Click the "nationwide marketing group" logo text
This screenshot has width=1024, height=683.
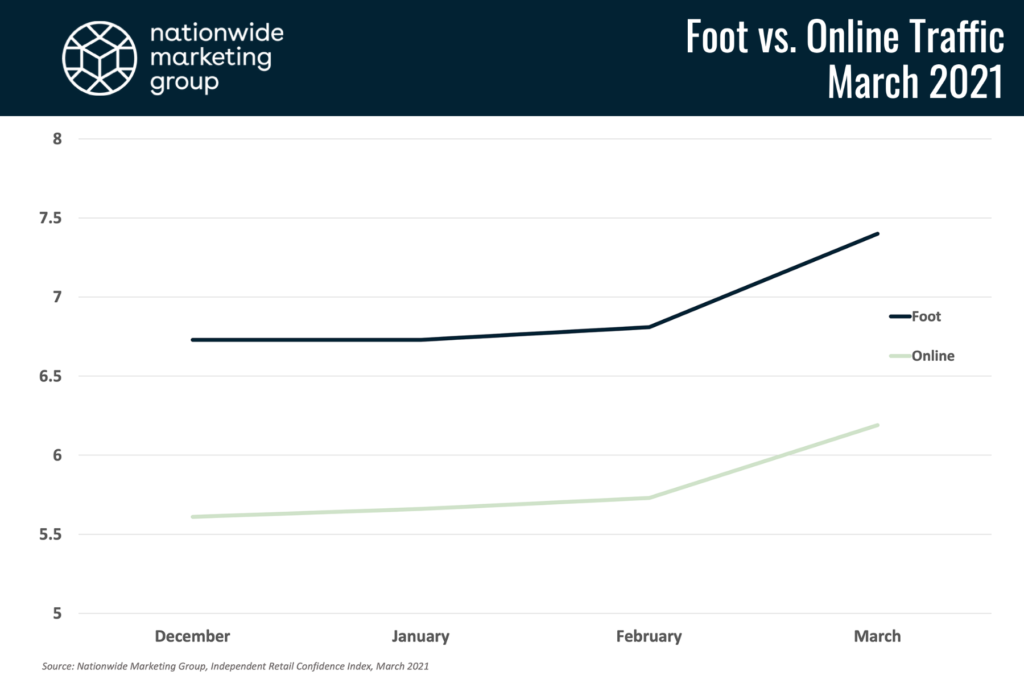[217, 58]
